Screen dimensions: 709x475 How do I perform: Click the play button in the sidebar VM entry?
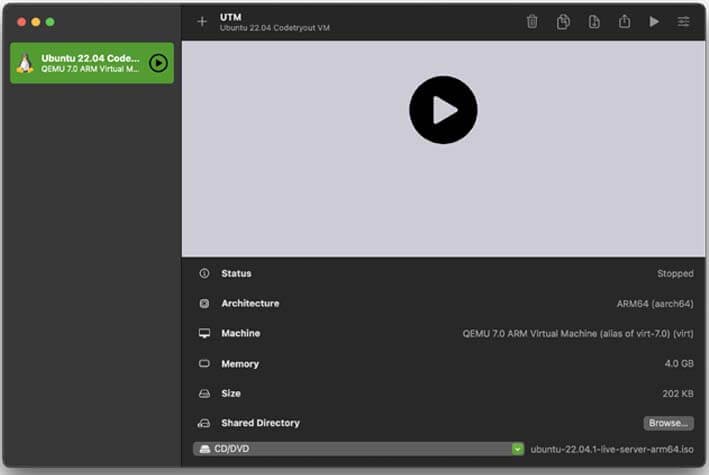pos(158,63)
